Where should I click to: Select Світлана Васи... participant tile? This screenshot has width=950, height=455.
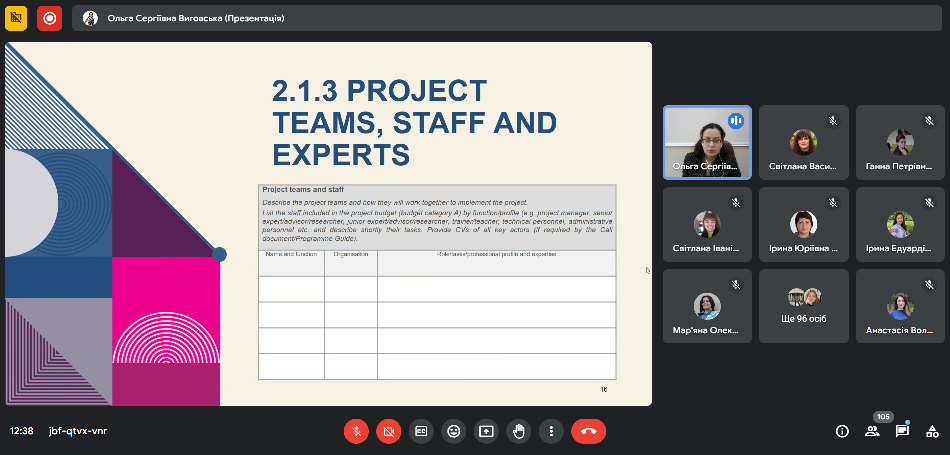click(803, 142)
